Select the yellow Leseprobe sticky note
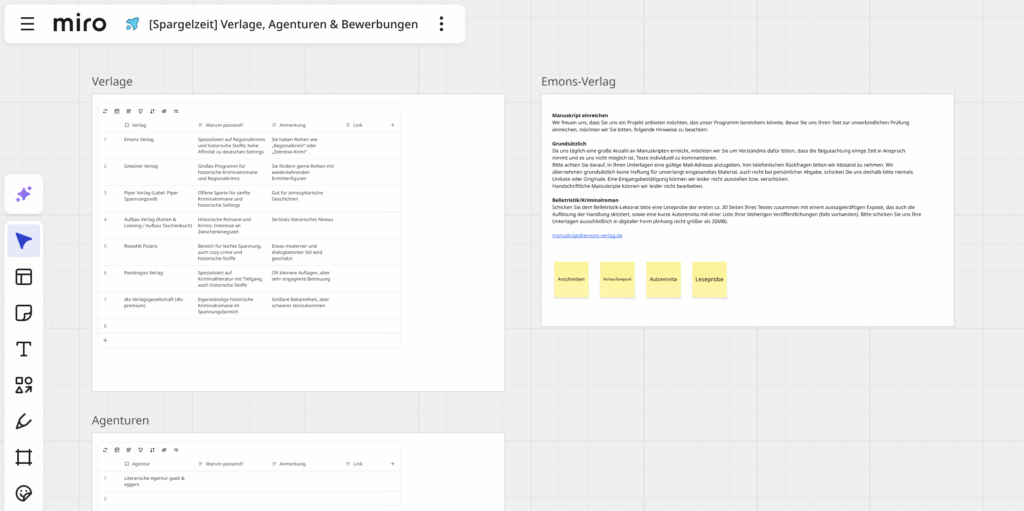This screenshot has width=1024, height=511. click(709, 280)
